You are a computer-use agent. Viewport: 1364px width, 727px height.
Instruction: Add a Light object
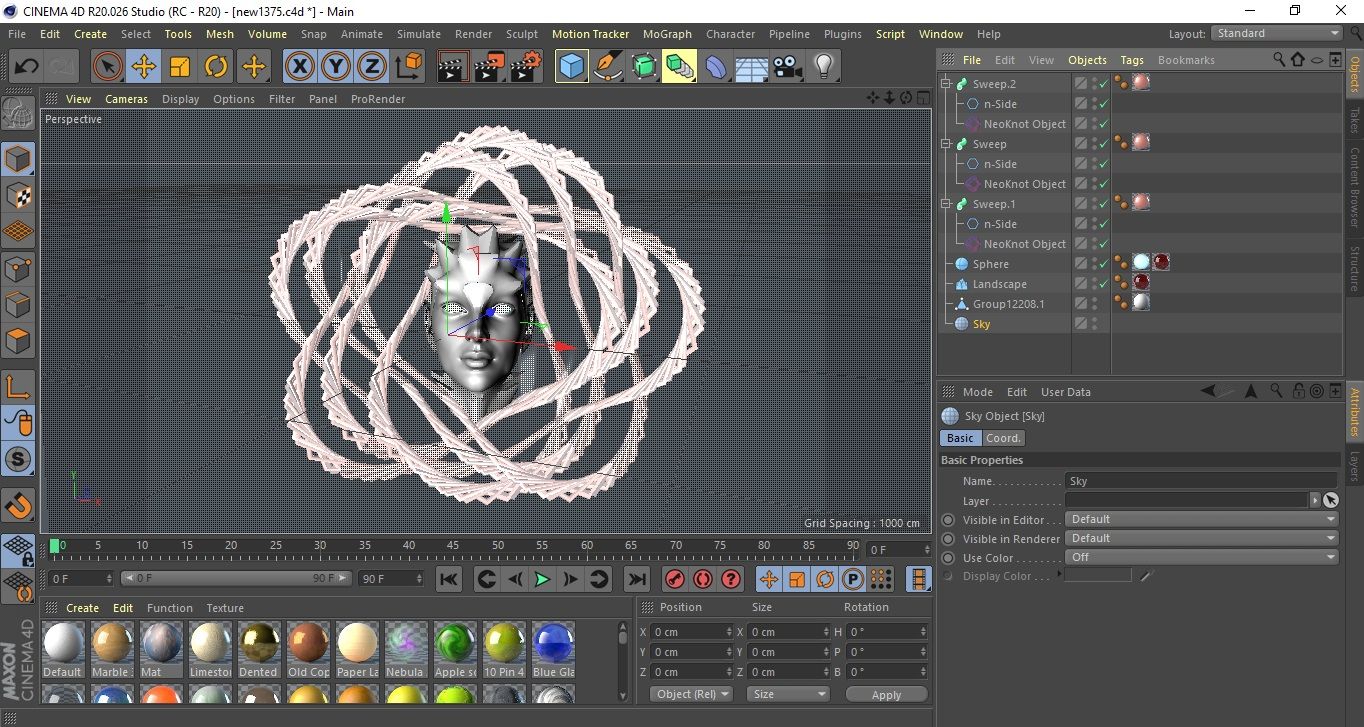823,67
